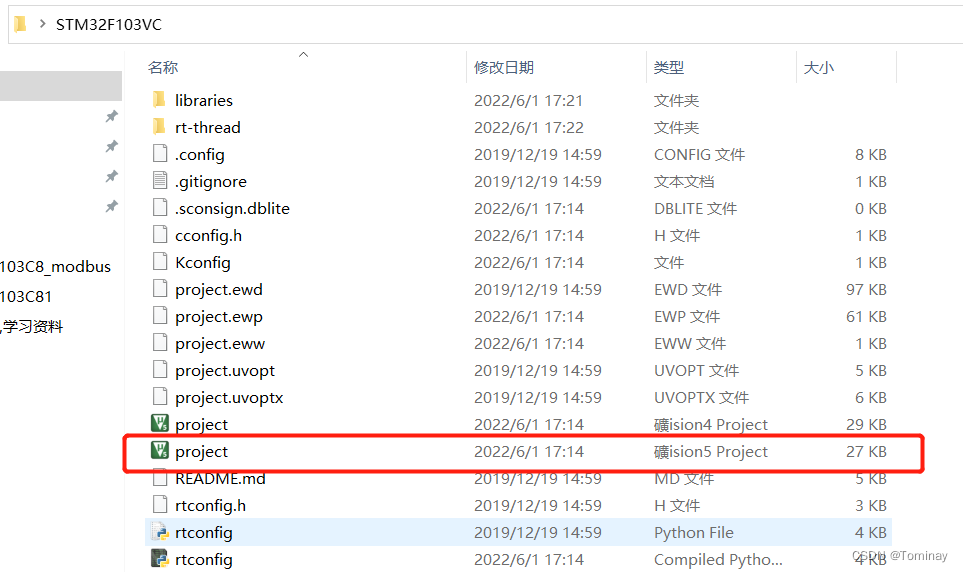Sort by the 修改日期 column header
Viewport: 963px width, 572px height.
pos(504,68)
